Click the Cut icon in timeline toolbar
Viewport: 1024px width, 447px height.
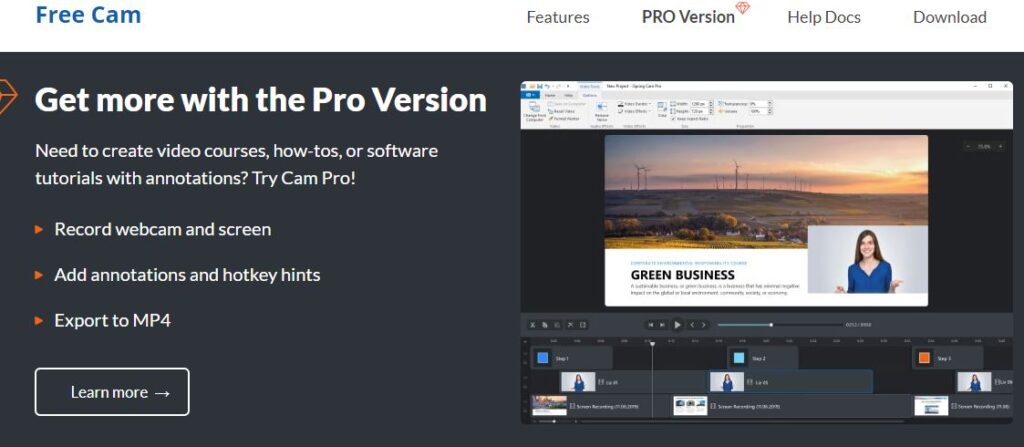coord(533,325)
